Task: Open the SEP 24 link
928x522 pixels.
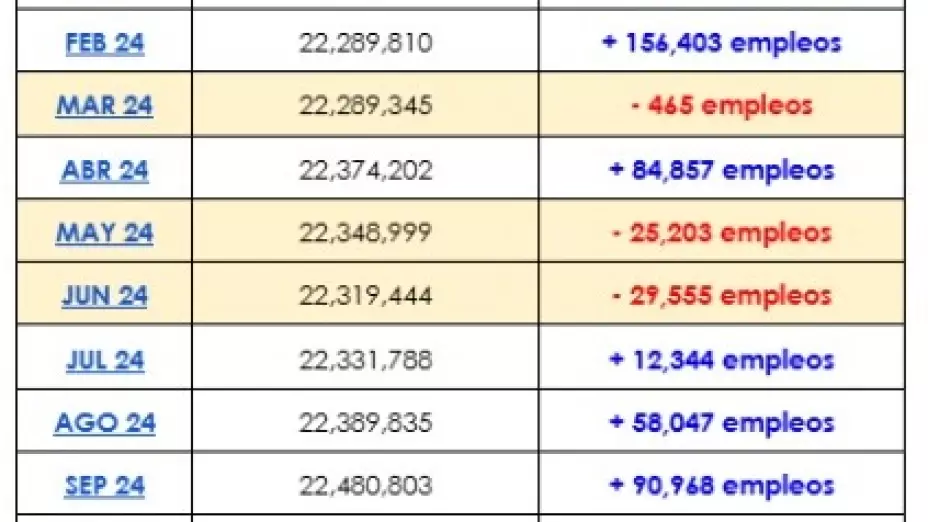Action: [104, 486]
